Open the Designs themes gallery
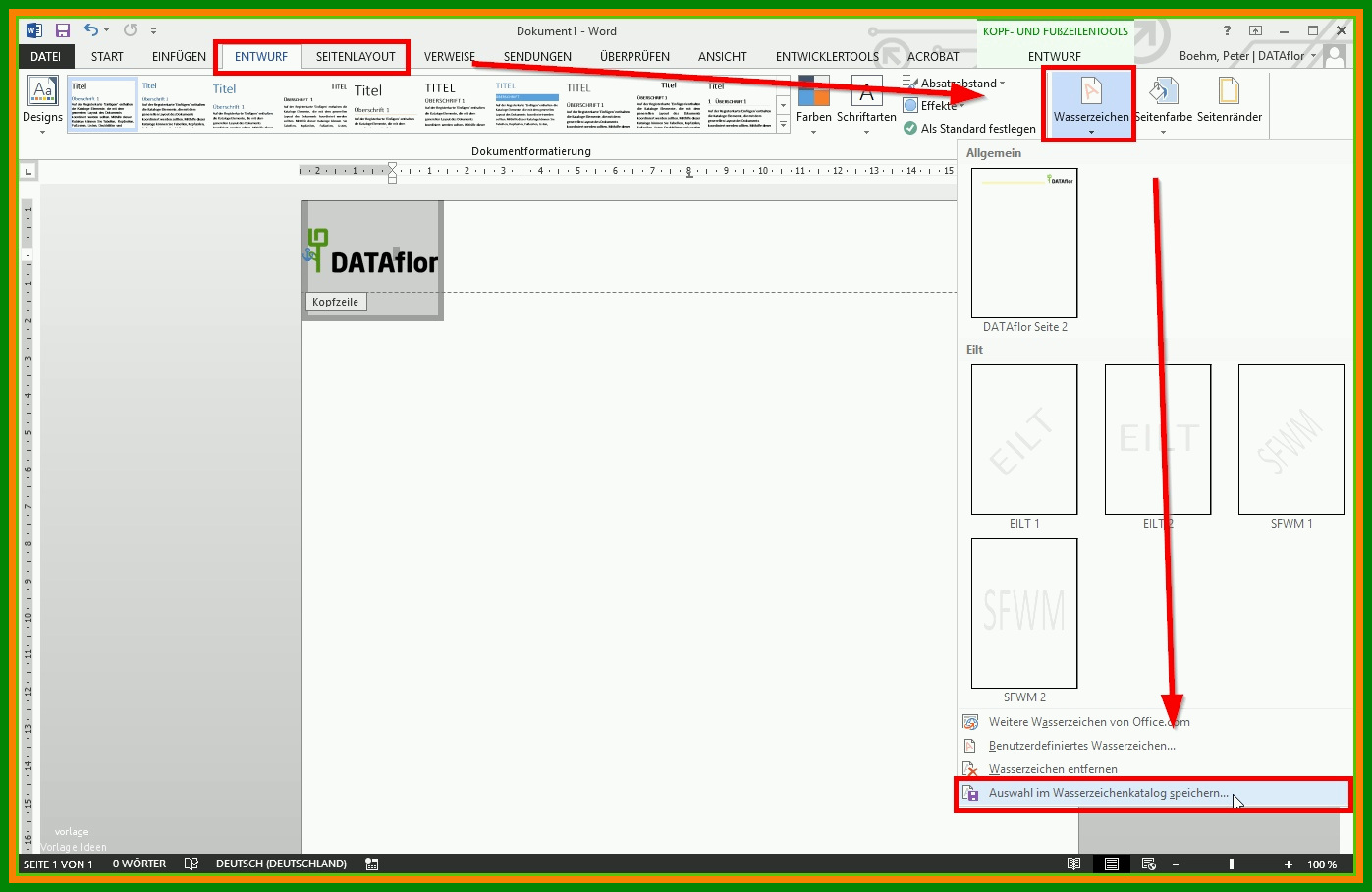 point(42,104)
